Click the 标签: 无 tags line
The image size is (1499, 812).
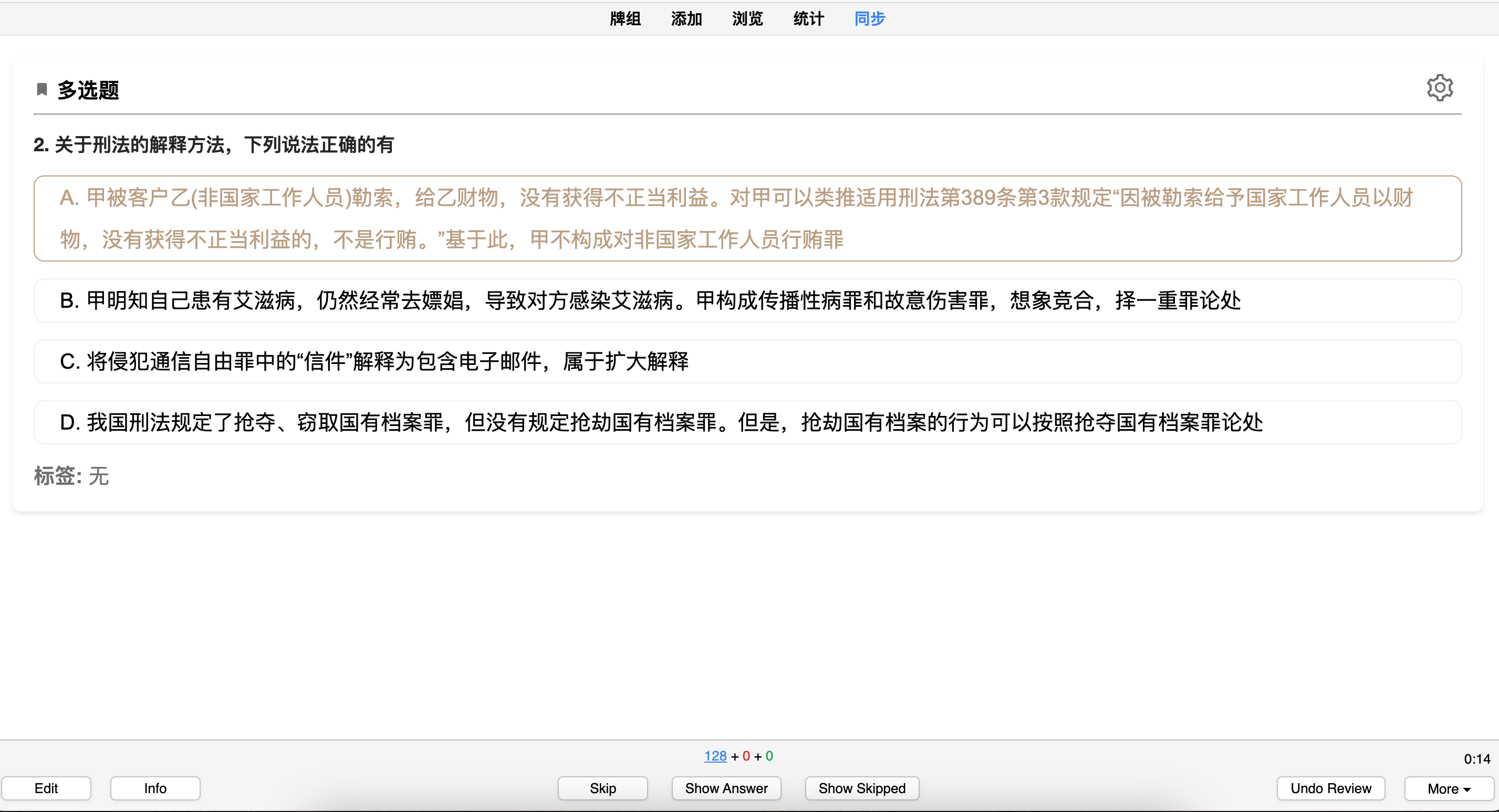point(71,475)
